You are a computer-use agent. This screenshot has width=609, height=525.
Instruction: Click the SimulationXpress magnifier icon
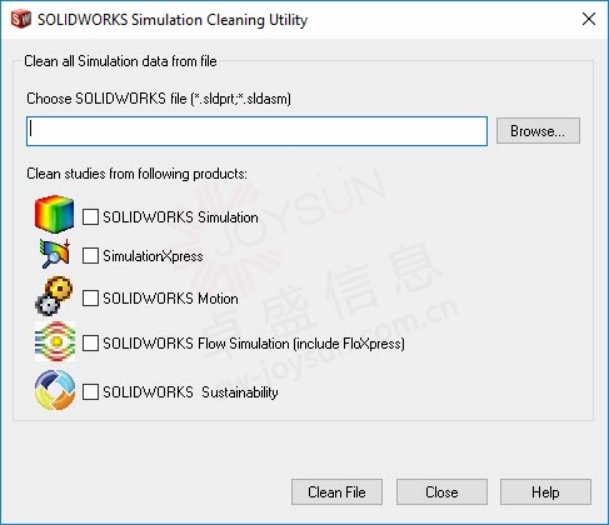point(55,254)
